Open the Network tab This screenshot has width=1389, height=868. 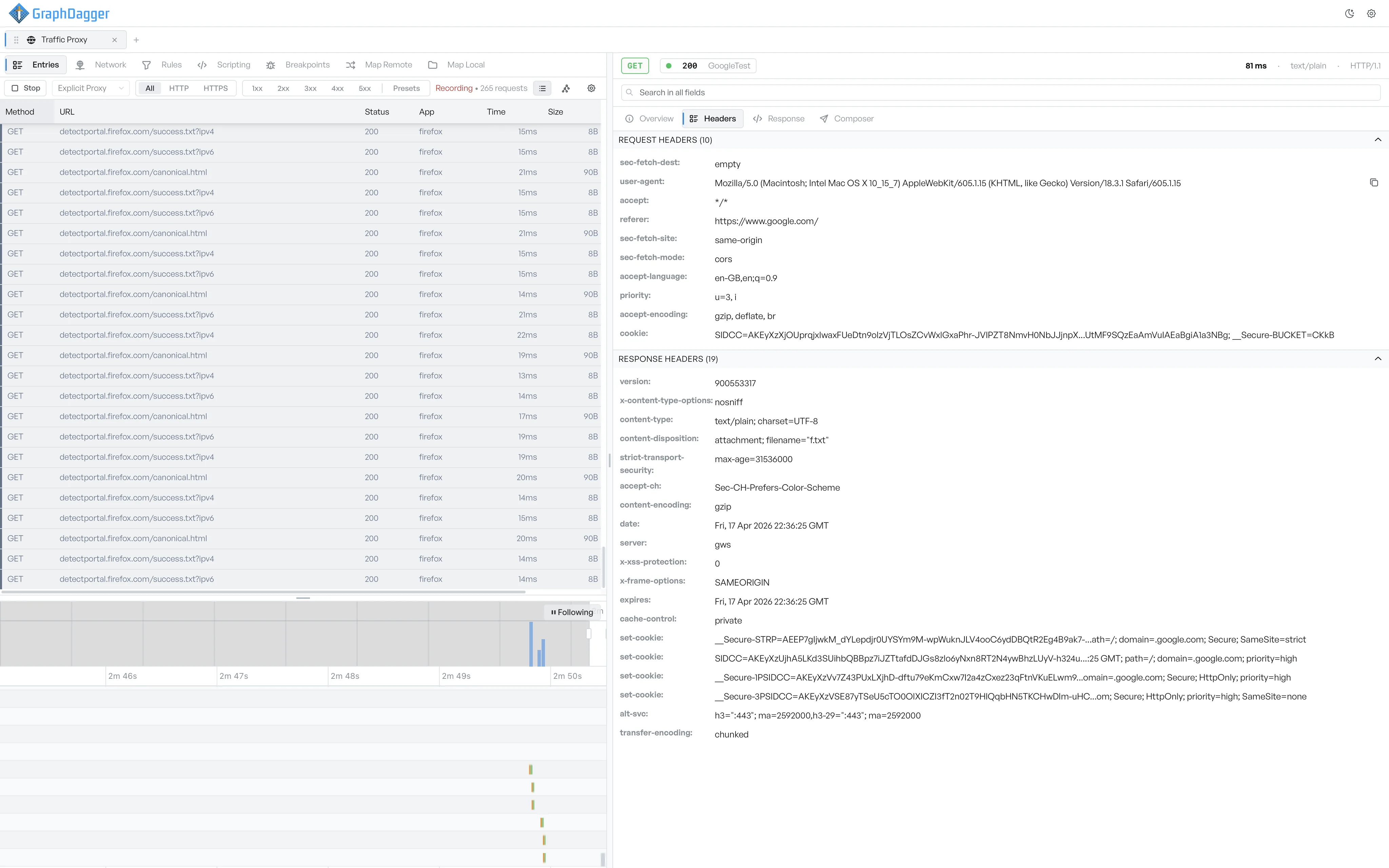point(101,65)
